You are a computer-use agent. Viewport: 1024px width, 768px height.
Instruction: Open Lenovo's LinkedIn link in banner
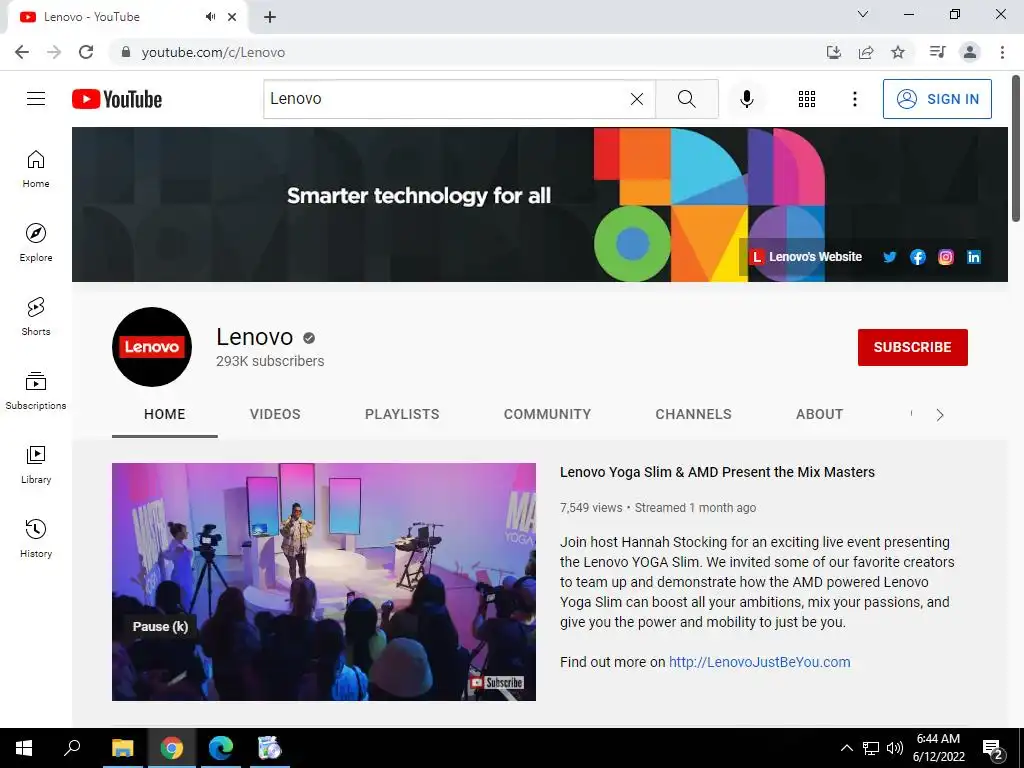click(x=974, y=257)
